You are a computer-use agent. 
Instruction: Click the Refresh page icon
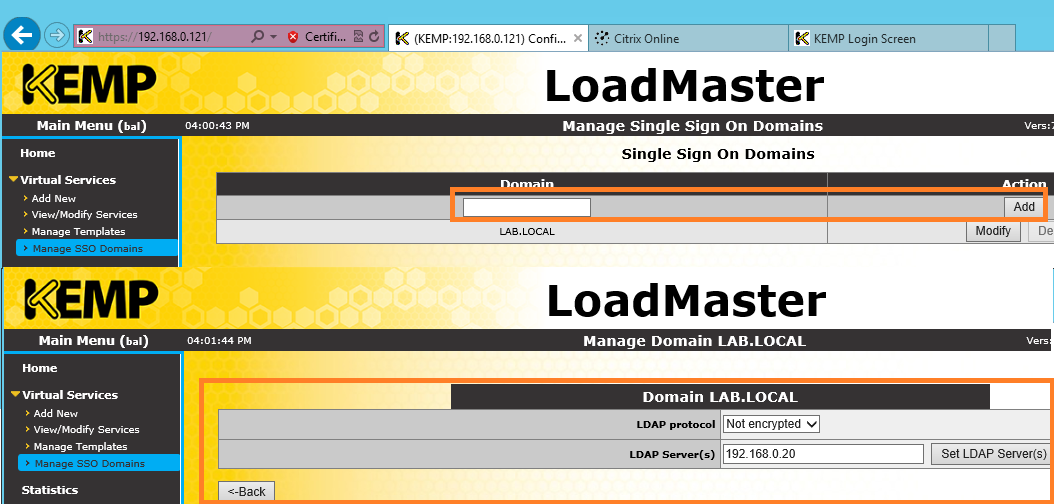click(374, 37)
